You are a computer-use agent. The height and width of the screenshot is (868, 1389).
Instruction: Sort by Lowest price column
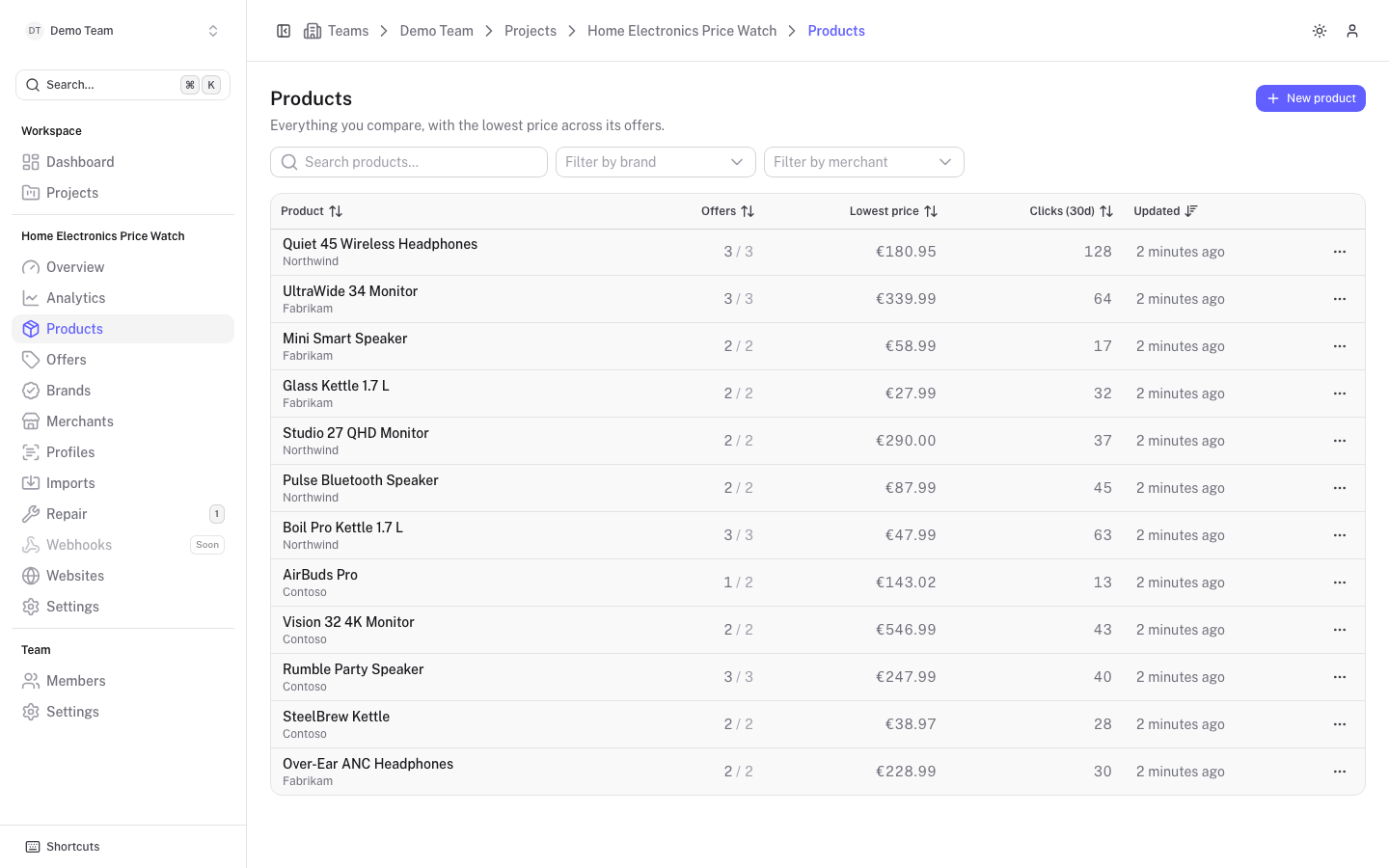[893, 211]
